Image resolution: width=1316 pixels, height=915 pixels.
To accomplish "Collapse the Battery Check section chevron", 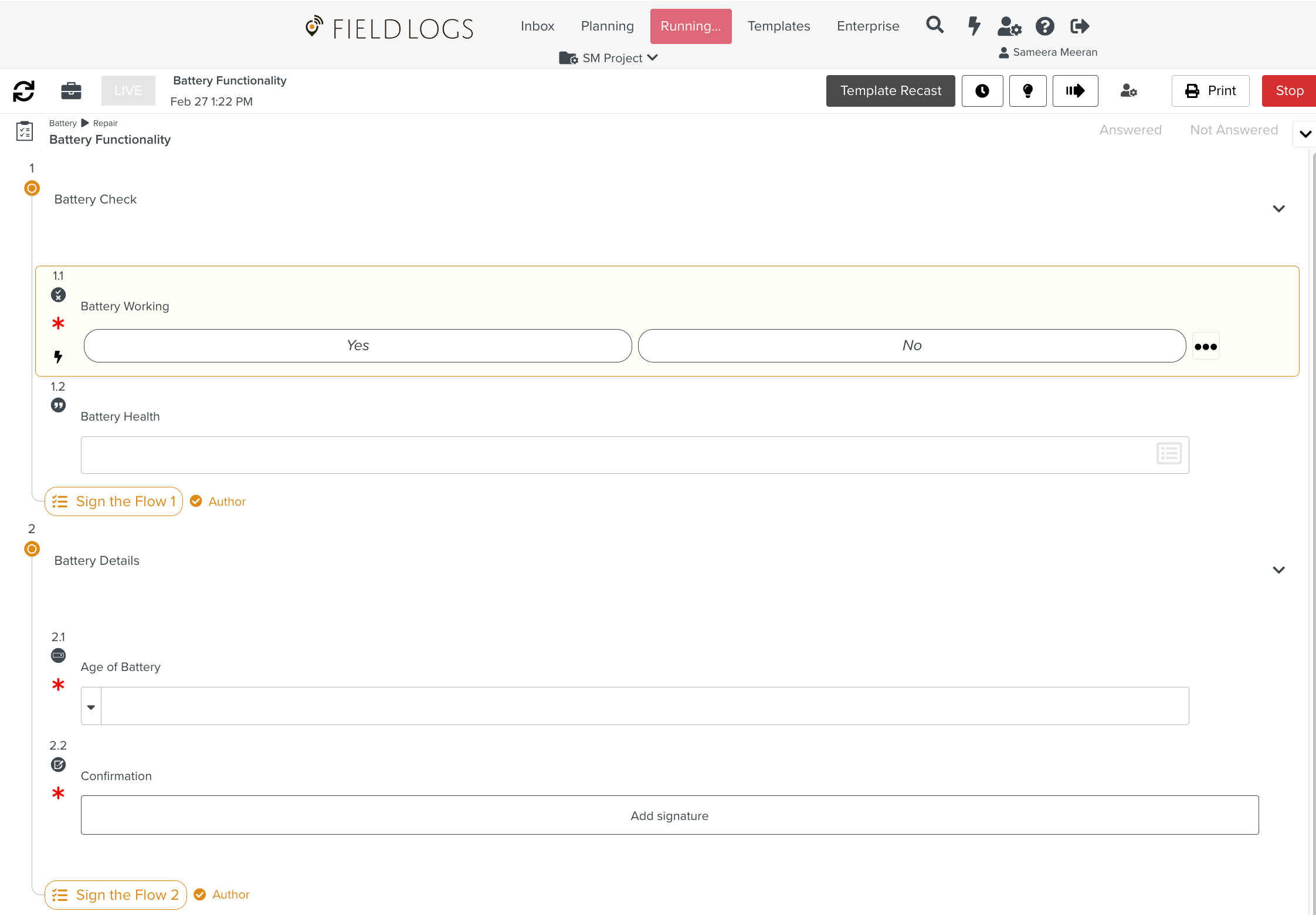I will 1278,209.
